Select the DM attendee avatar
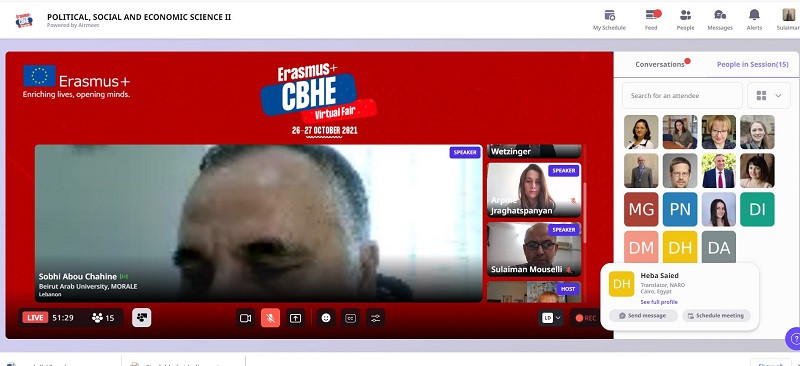Viewport: 800px width, 366px height. coord(641,247)
